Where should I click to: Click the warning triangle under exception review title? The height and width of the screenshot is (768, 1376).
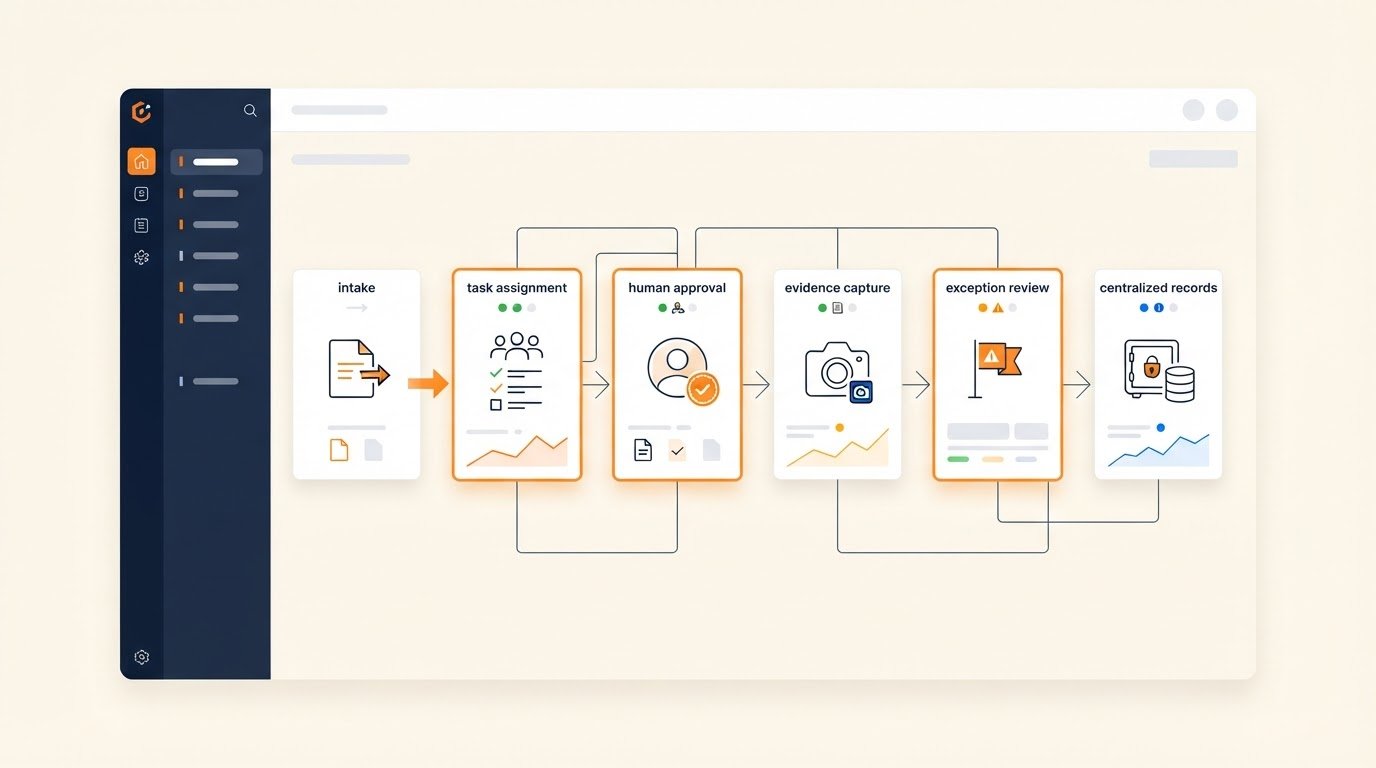[x=998, y=308]
